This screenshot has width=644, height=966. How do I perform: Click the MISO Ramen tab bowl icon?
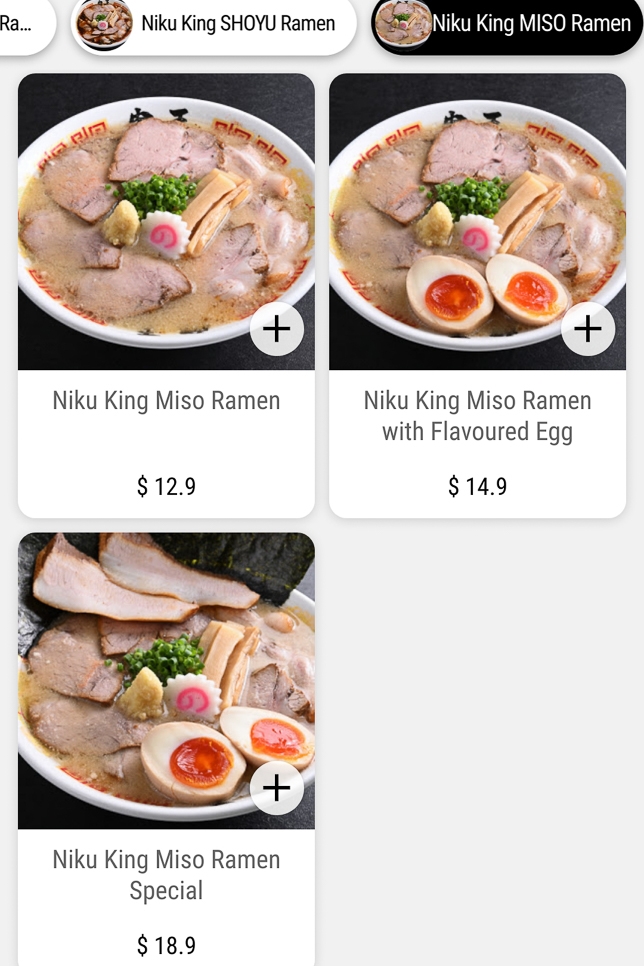402,24
